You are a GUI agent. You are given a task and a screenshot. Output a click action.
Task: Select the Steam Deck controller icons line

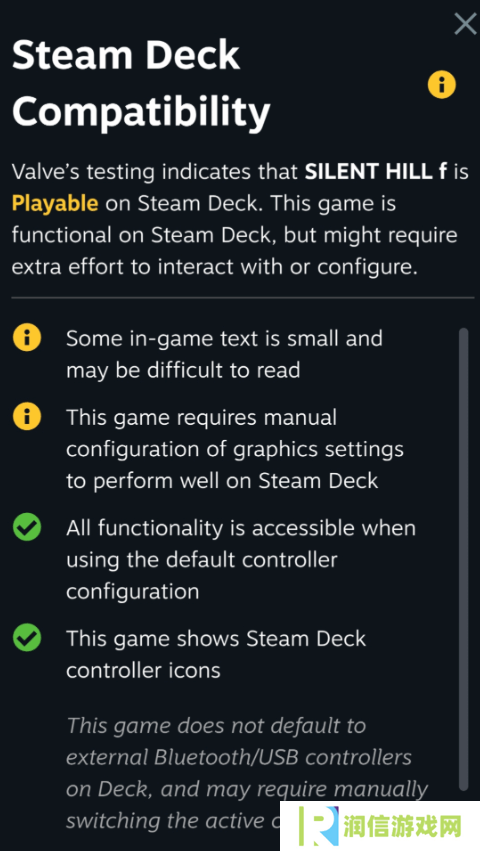[x=216, y=654]
